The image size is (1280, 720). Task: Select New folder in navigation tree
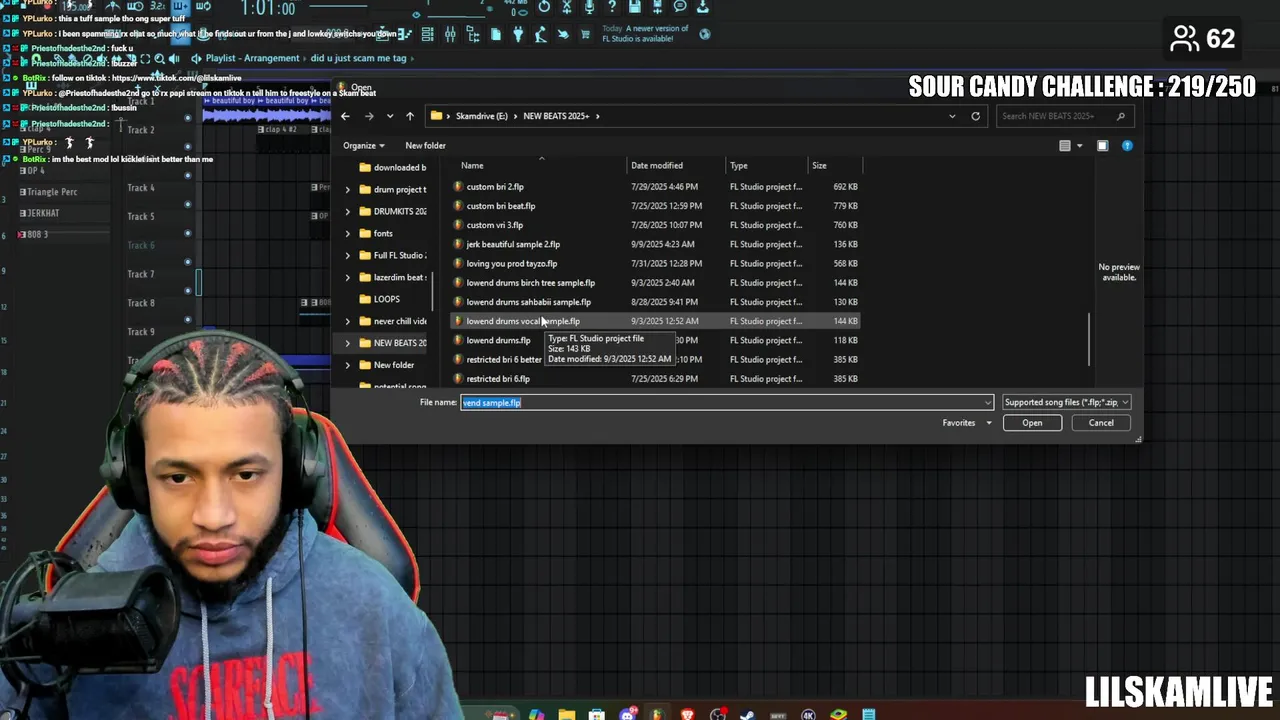click(393, 365)
